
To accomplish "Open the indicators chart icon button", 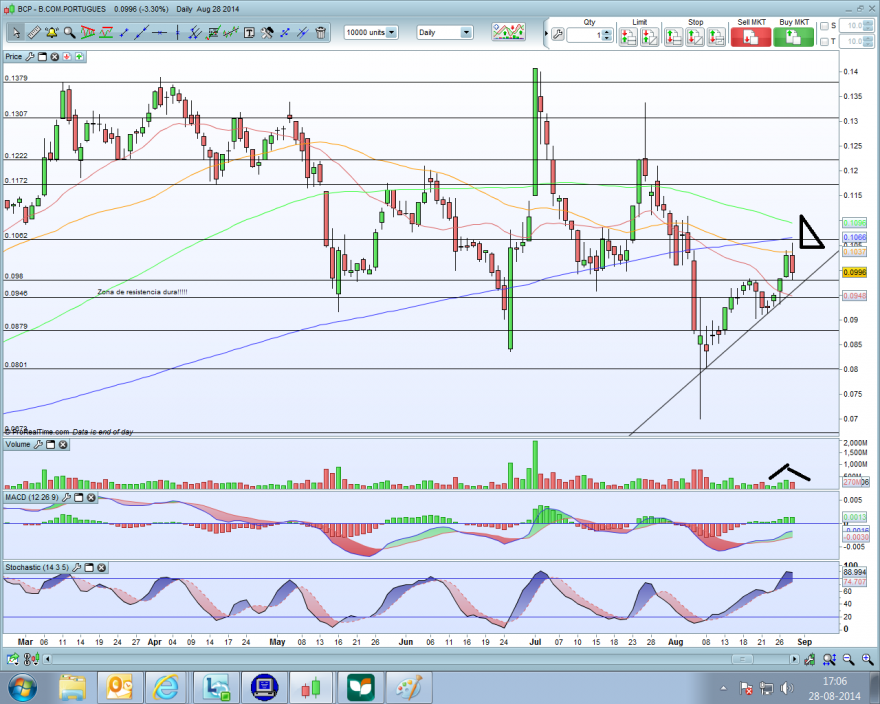I will [508, 32].
